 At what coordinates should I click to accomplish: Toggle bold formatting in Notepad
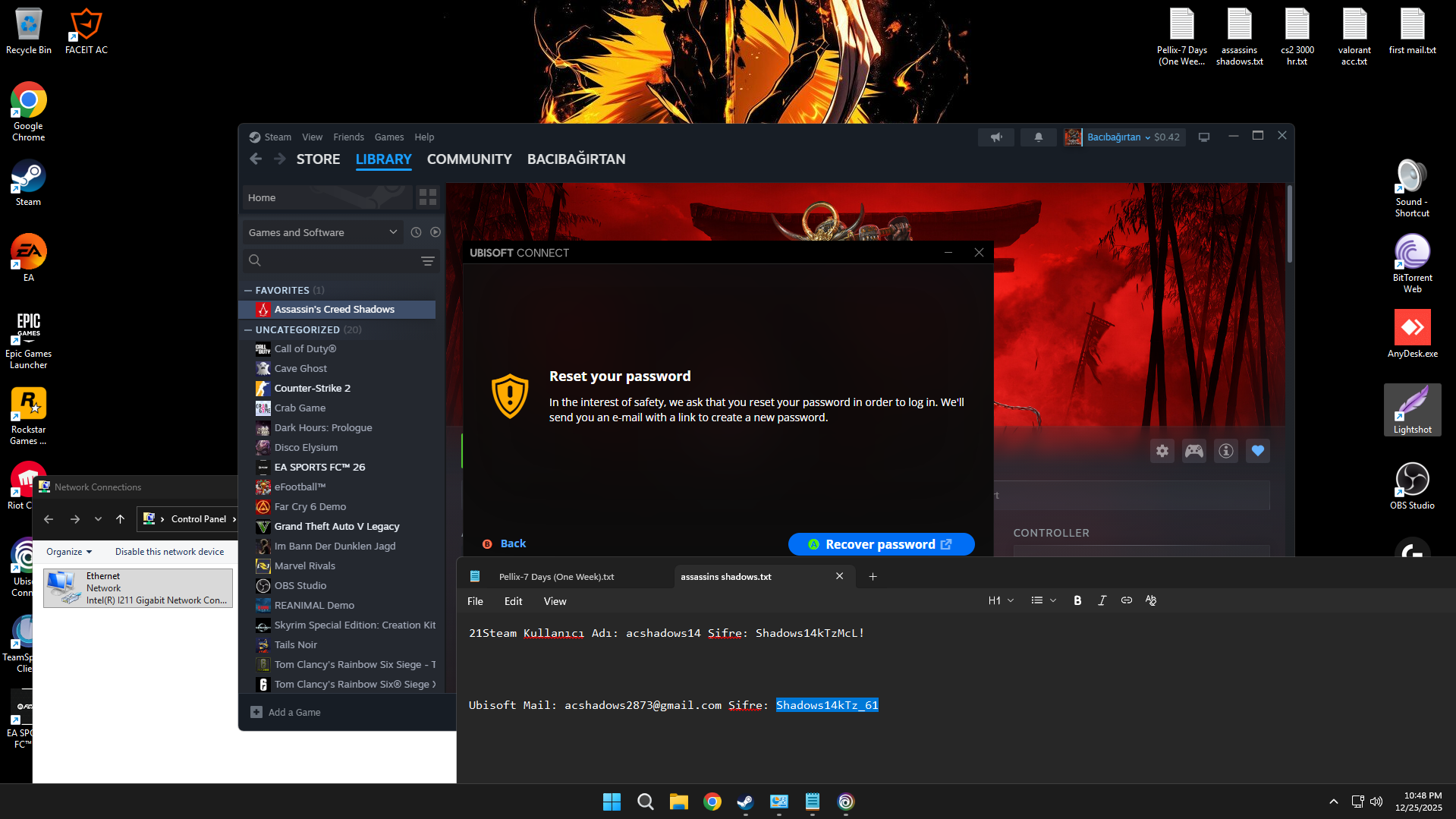(x=1077, y=600)
